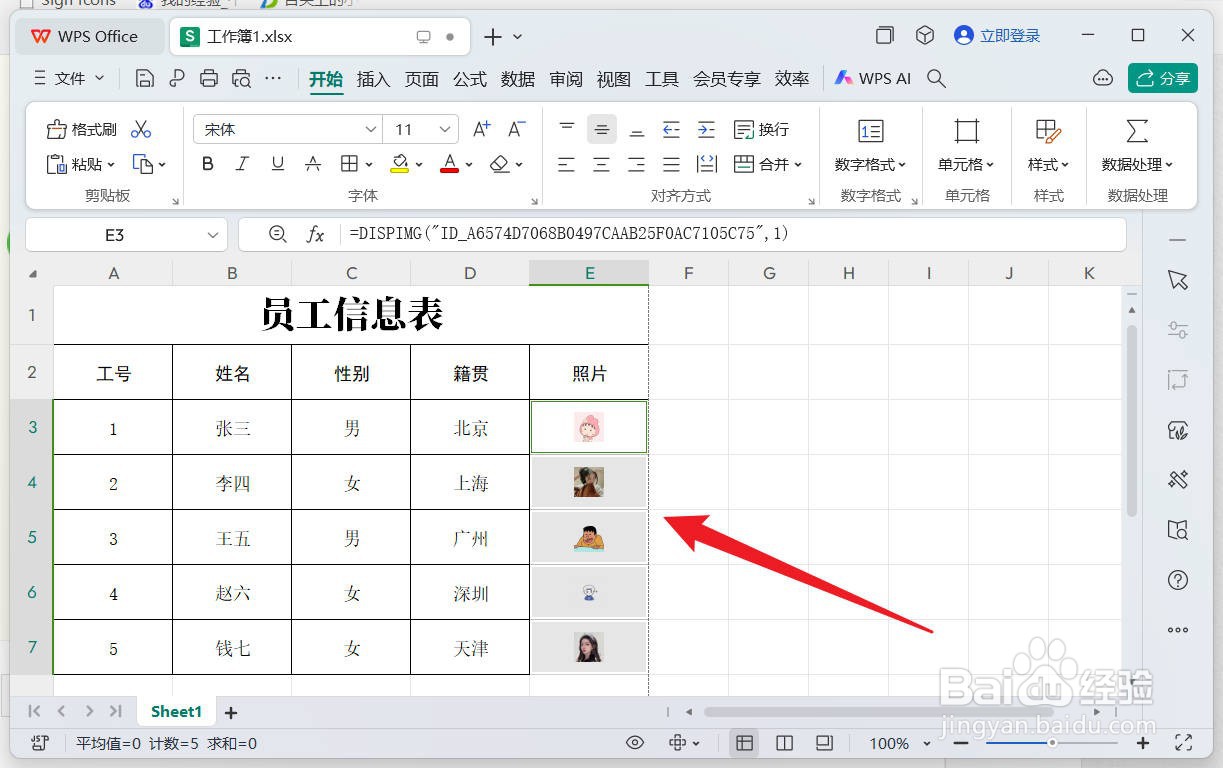Switch to the 公式 (Formulas) tab
1223x768 pixels.
470,79
